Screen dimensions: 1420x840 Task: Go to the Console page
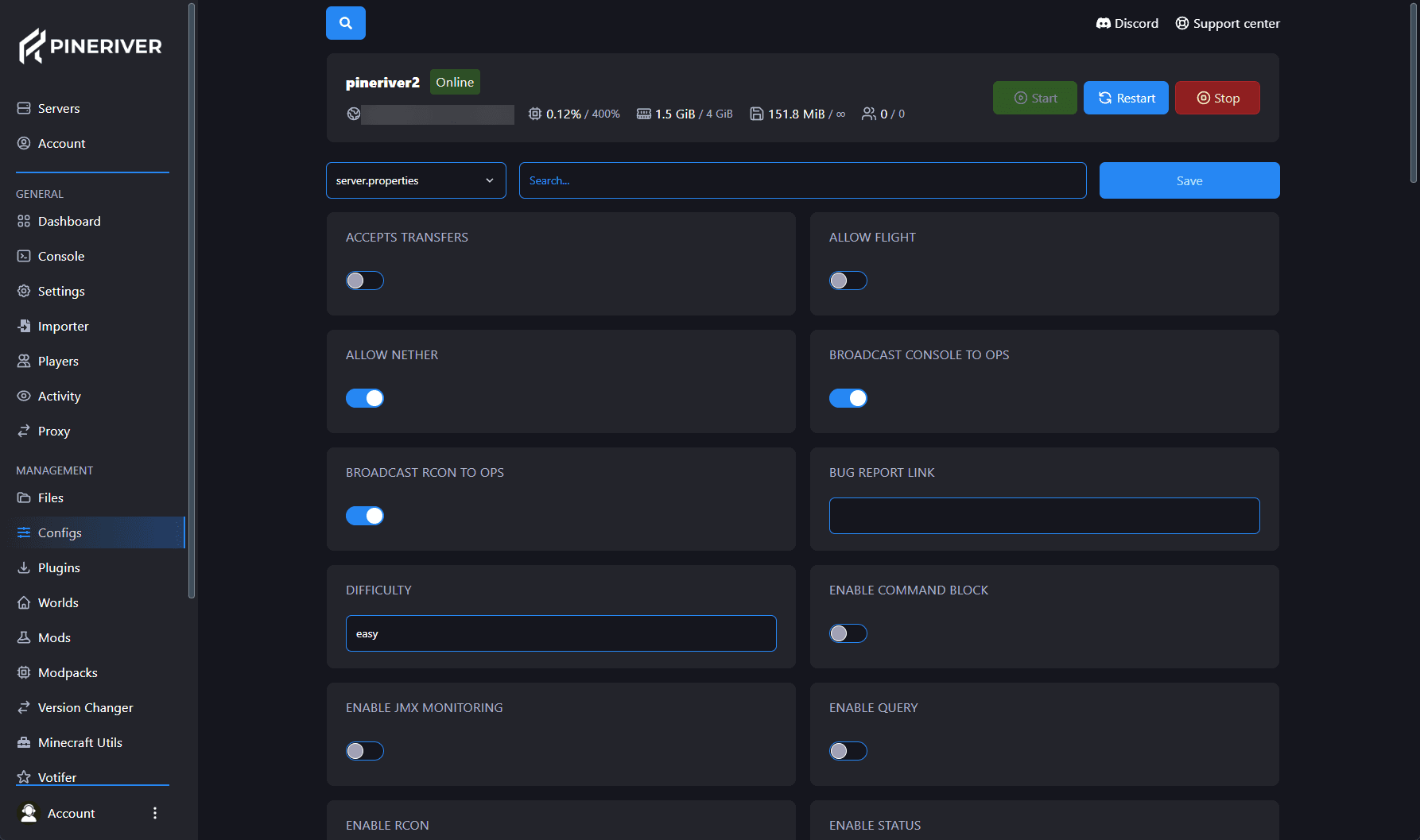click(61, 256)
